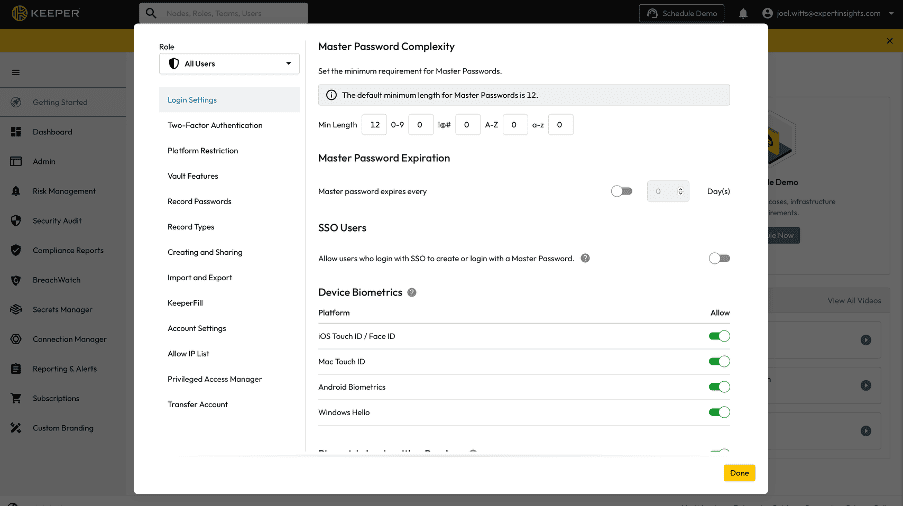Click the BreachWatch shield icon

coord(16,280)
